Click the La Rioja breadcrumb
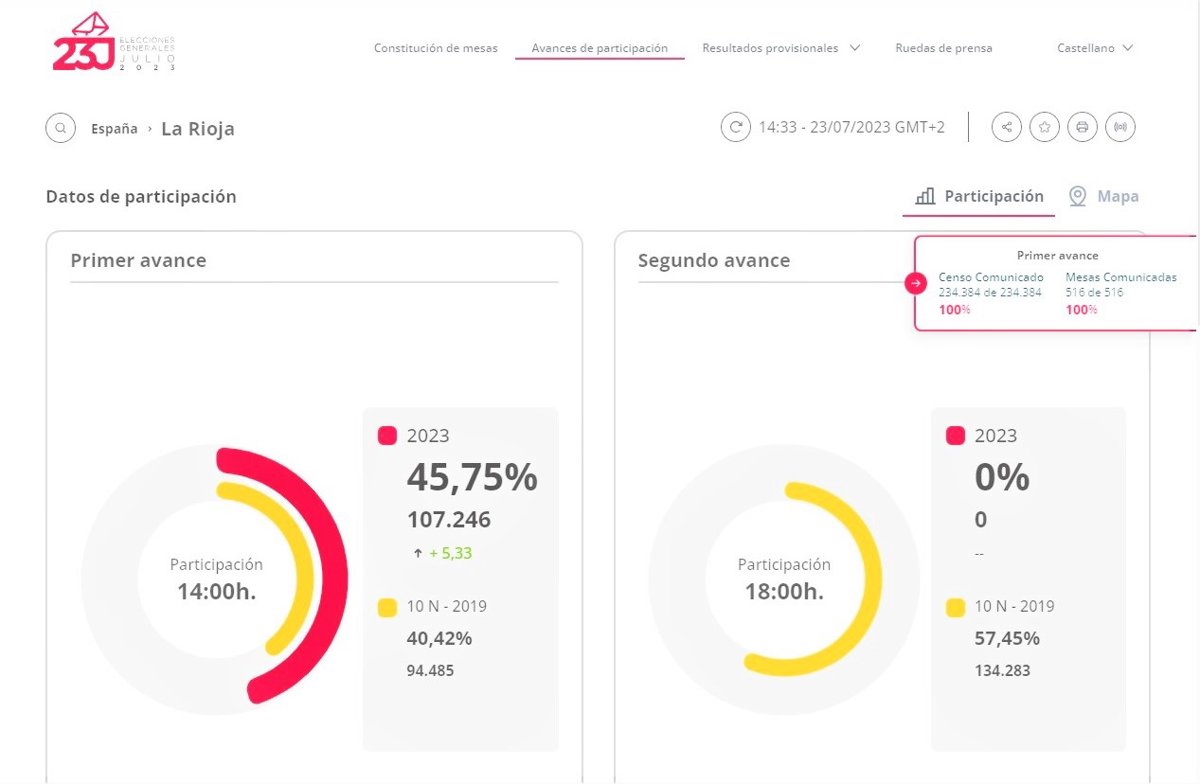Image resolution: width=1200 pixels, height=784 pixels. click(198, 129)
